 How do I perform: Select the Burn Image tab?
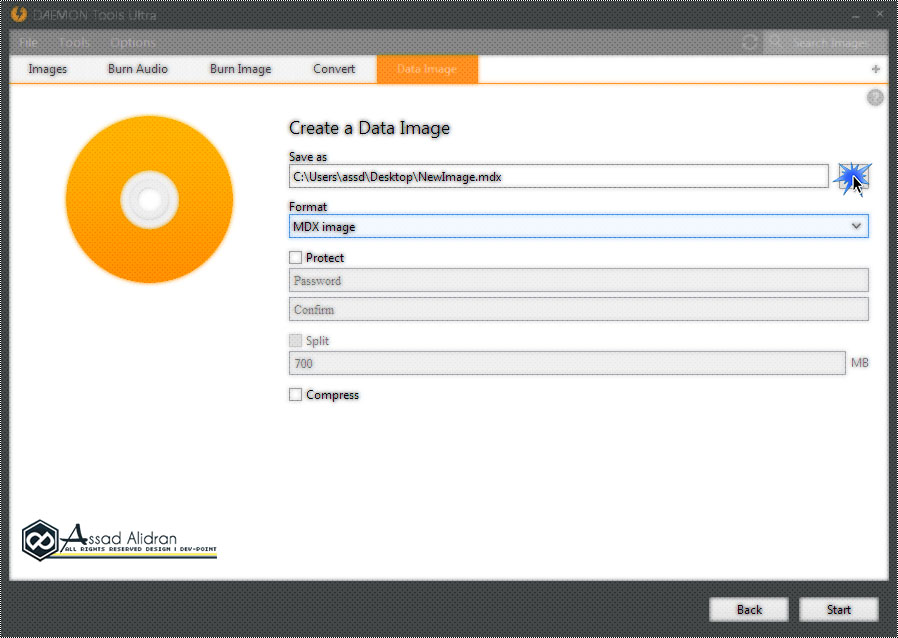point(241,69)
